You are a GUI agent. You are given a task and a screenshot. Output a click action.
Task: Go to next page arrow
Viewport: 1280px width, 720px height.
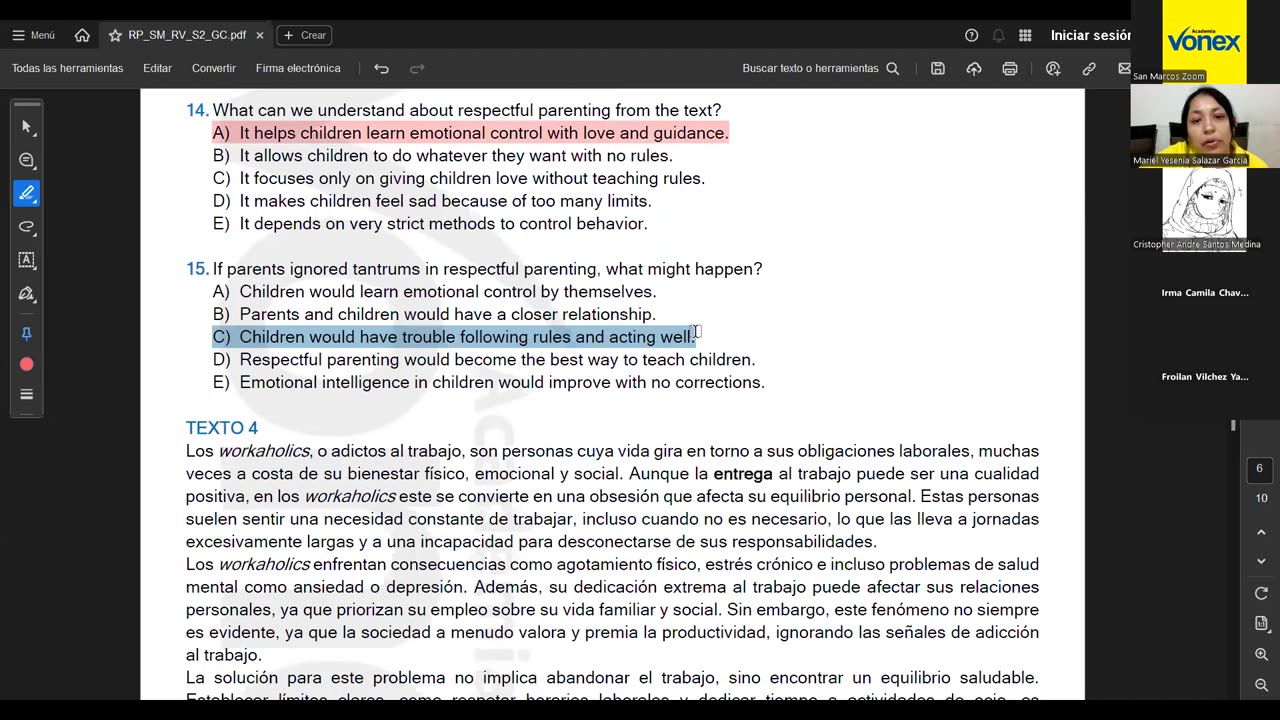point(1261,561)
